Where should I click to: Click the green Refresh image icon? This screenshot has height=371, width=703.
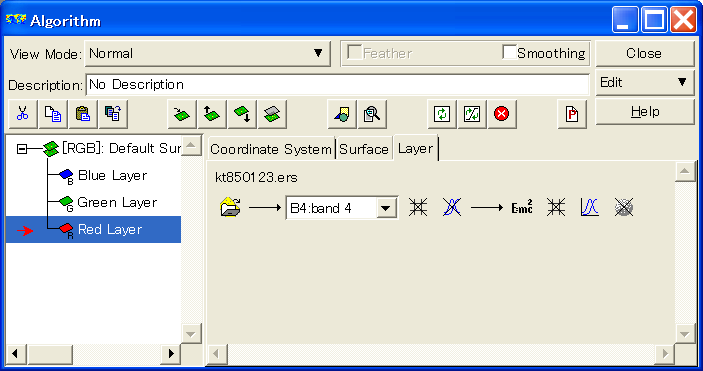point(442,114)
